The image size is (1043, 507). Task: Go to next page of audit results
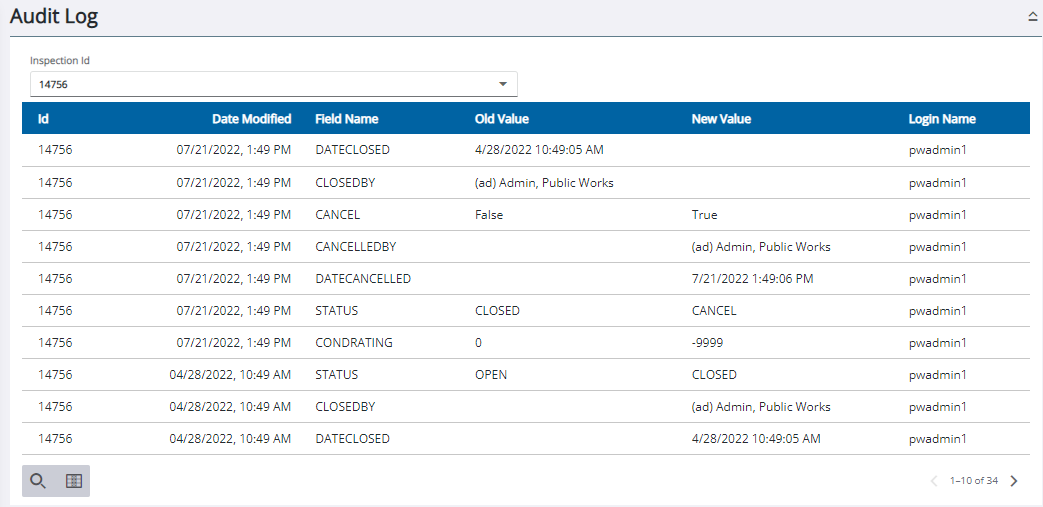coord(1014,481)
